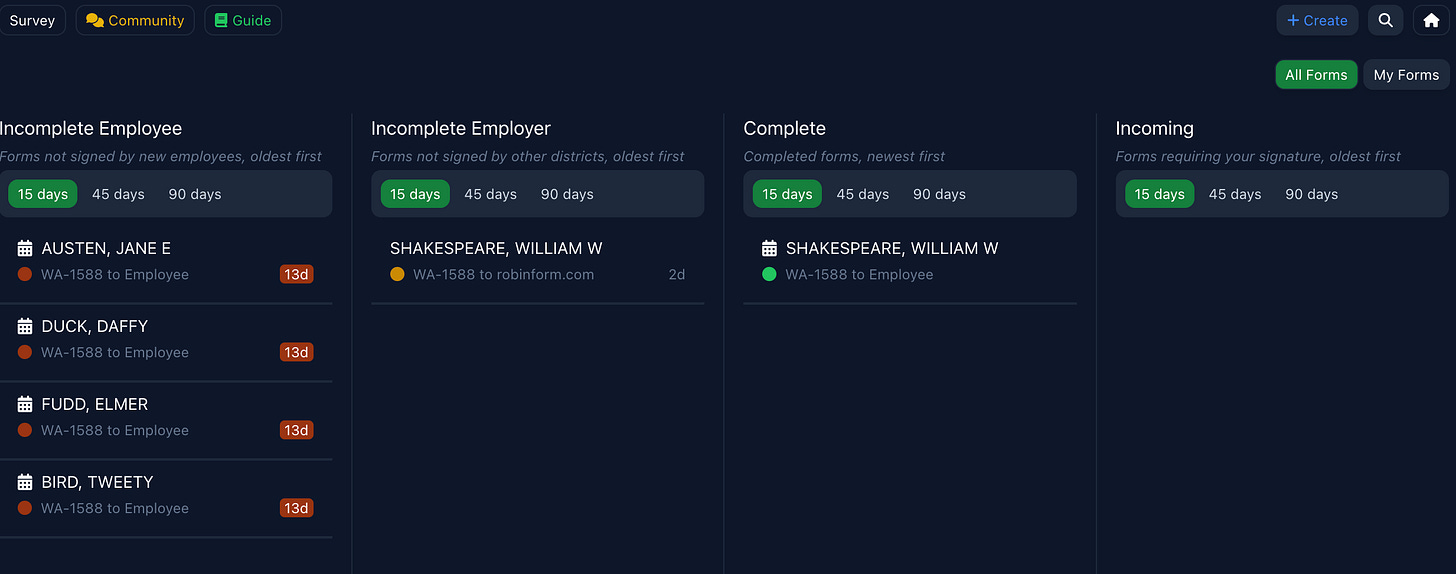This screenshot has width=1456, height=574.
Task: Click 'WA-1588 to Employee' under BIRD, TWEETY
Action: [x=115, y=508]
